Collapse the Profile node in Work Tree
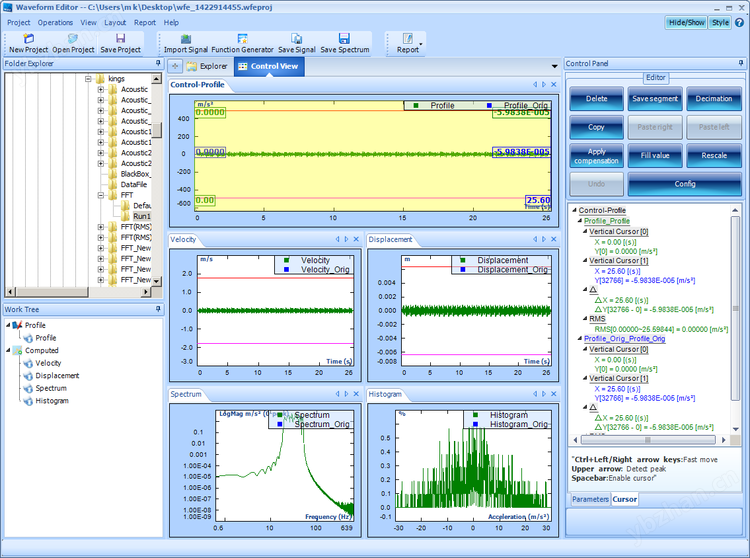The height and width of the screenshot is (558, 750). point(8,325)
